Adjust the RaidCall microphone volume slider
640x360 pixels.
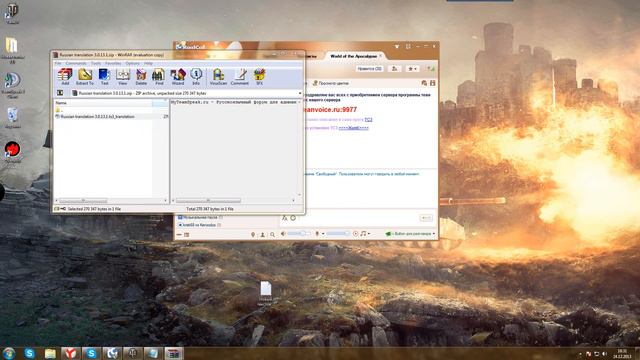click(x=338, y=234)
